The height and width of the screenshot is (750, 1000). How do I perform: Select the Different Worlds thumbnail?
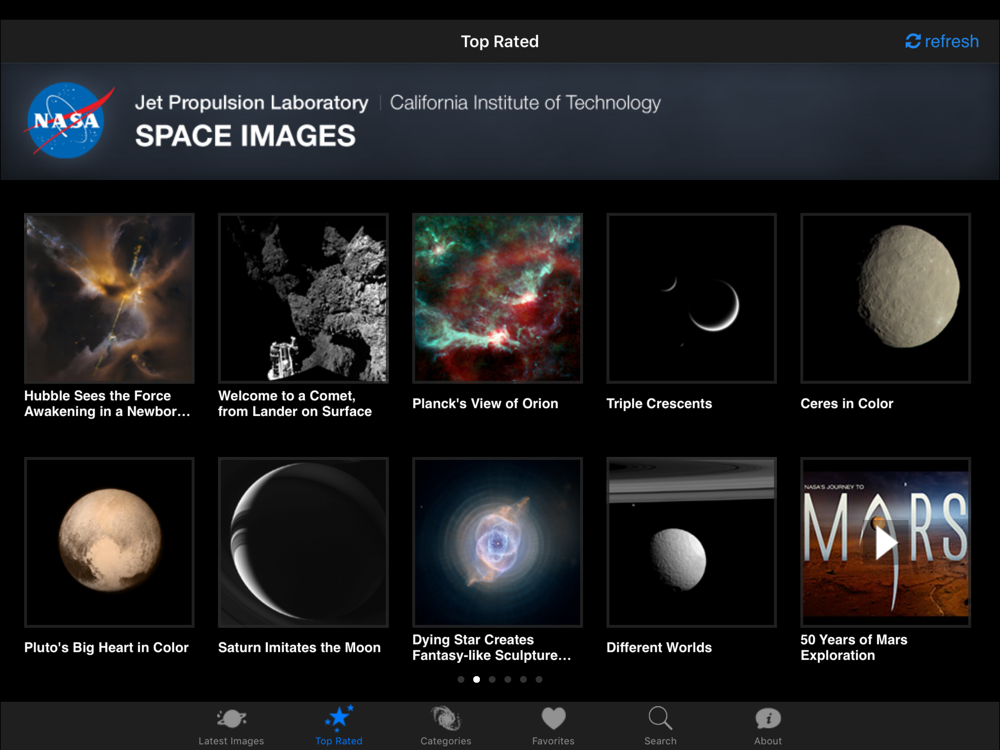691,542
